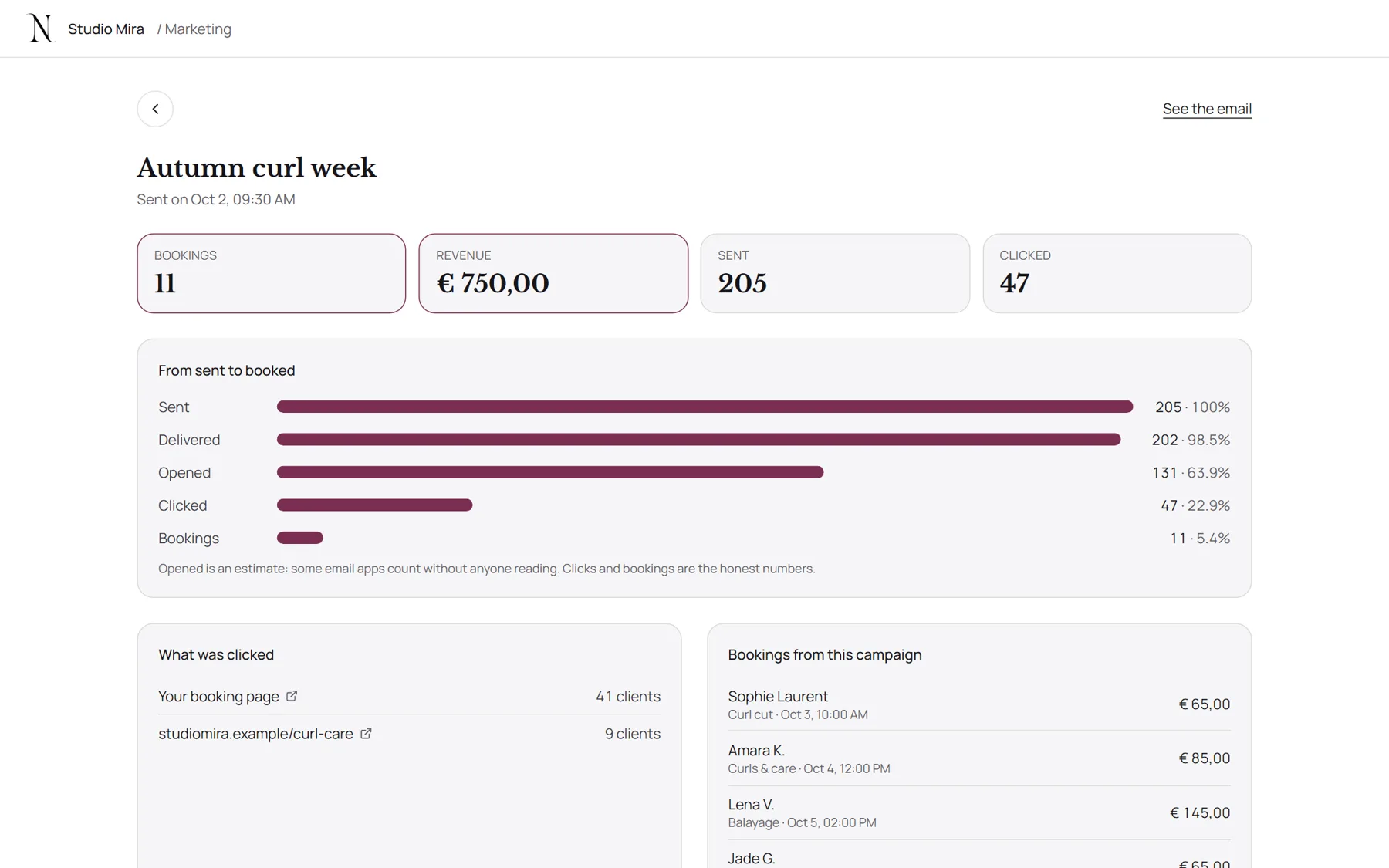Click Bookings from this campaign heading

click(x=825, y=654)
